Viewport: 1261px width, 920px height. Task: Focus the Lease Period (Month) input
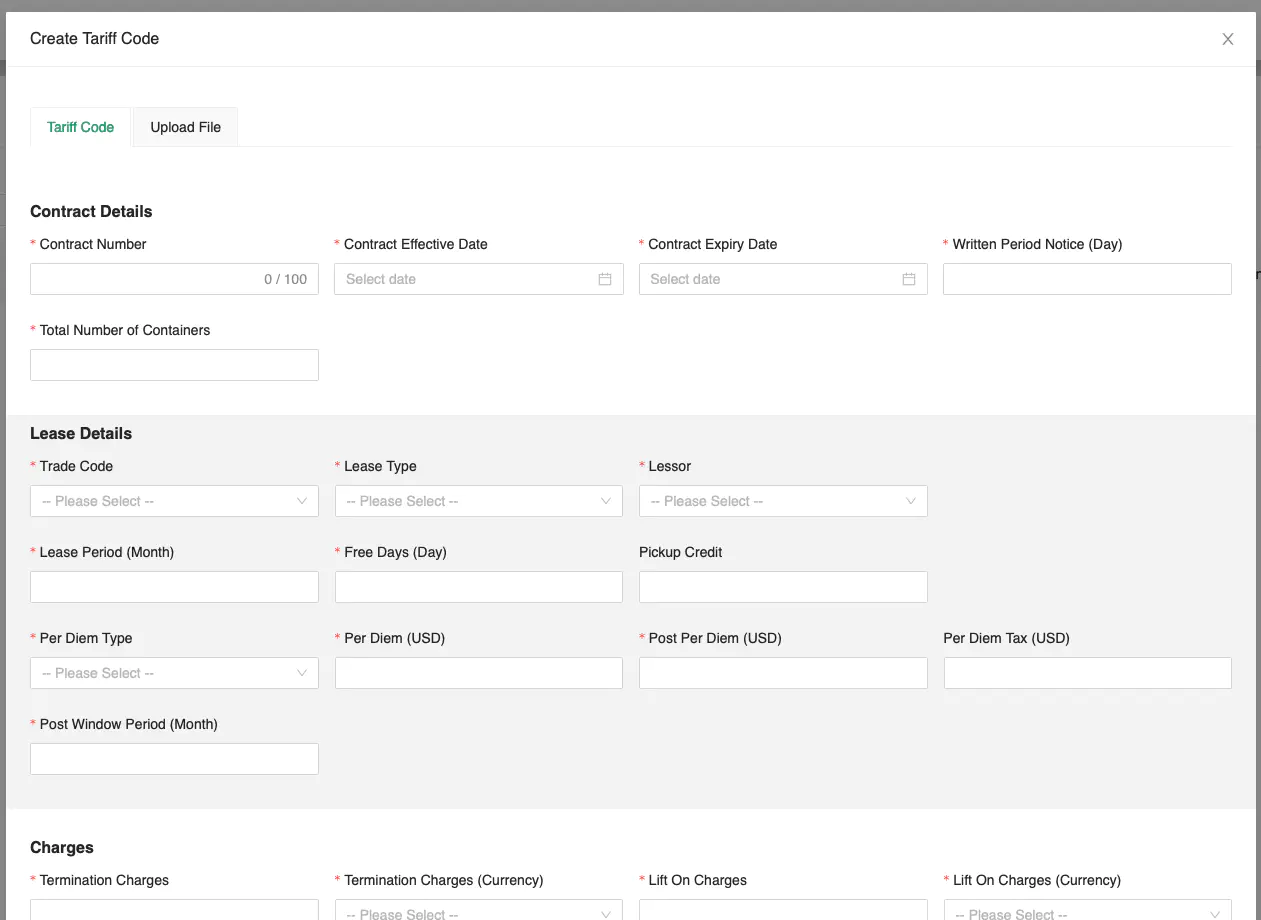click(174, 587)
